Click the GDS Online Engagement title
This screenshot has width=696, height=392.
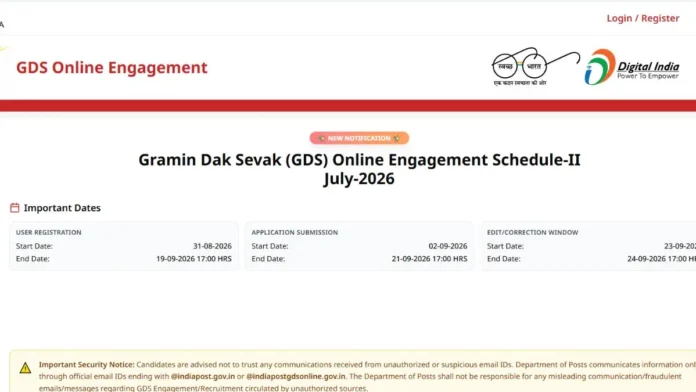112,67
